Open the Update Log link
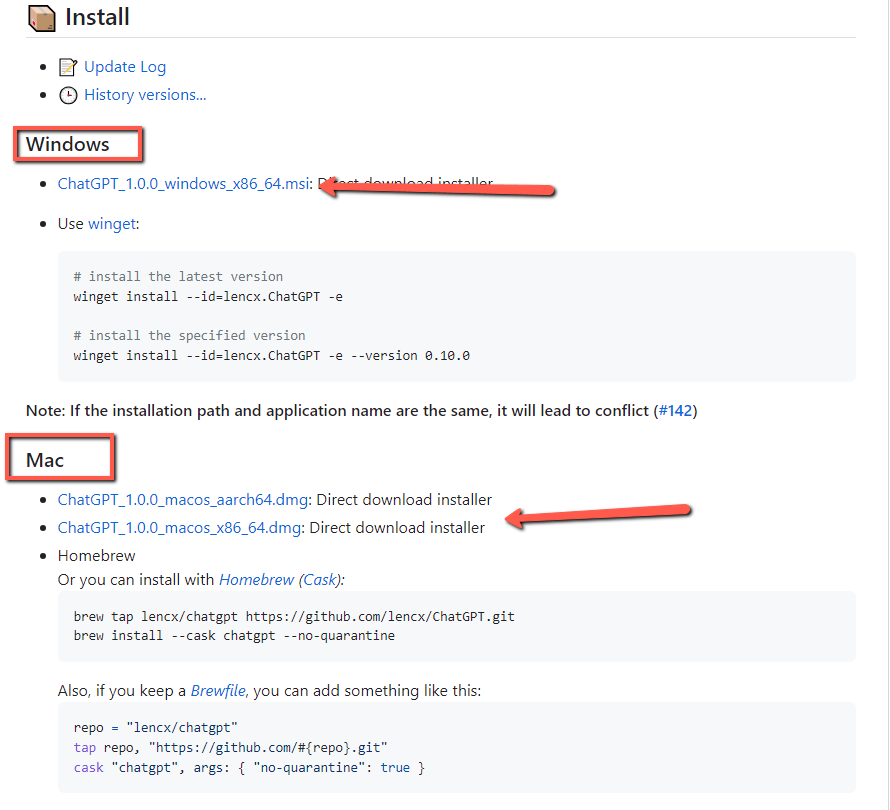 (125, 67)
